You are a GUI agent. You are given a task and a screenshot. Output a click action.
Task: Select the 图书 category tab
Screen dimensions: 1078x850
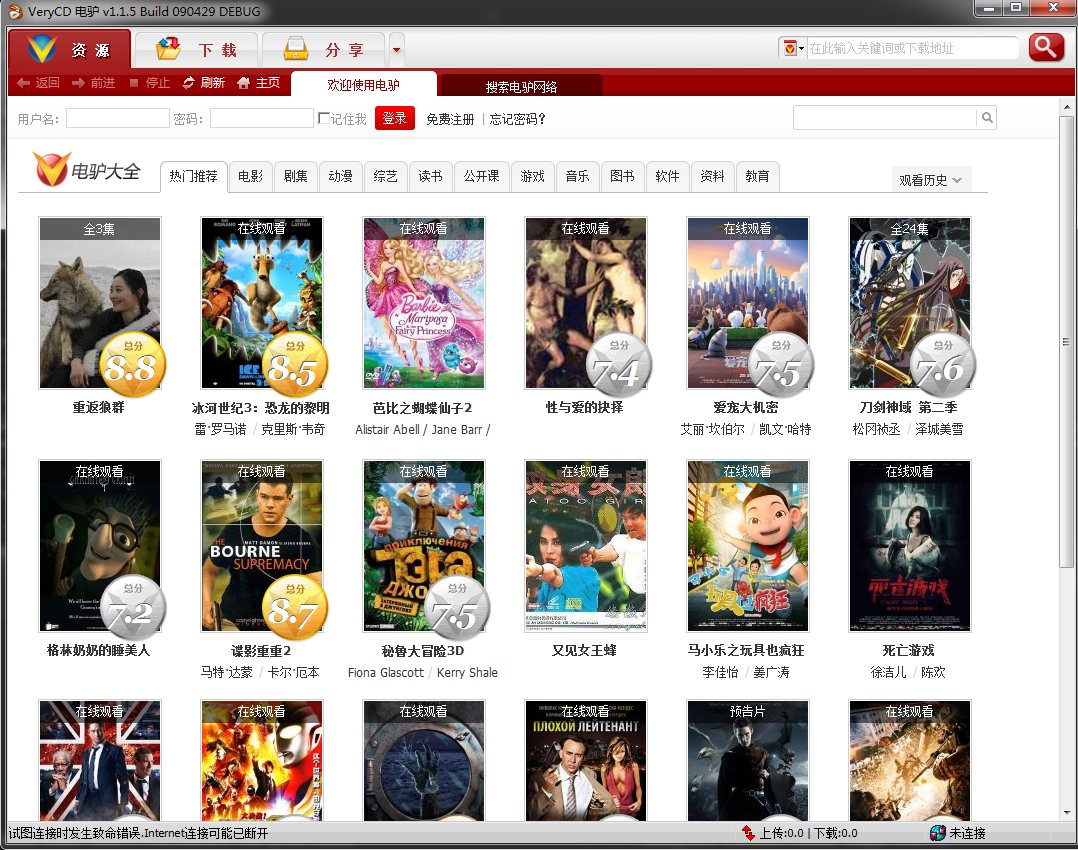[622, 176]
